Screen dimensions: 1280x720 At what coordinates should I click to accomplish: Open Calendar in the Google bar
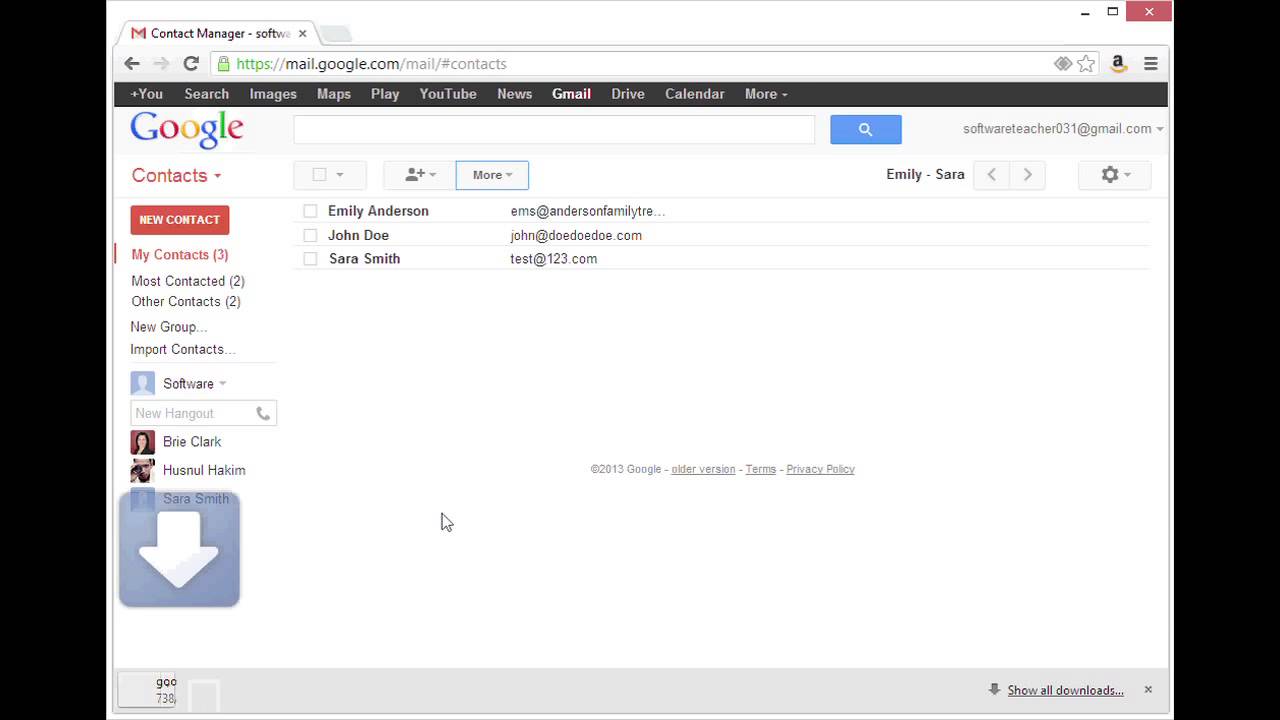pos(695,94)
